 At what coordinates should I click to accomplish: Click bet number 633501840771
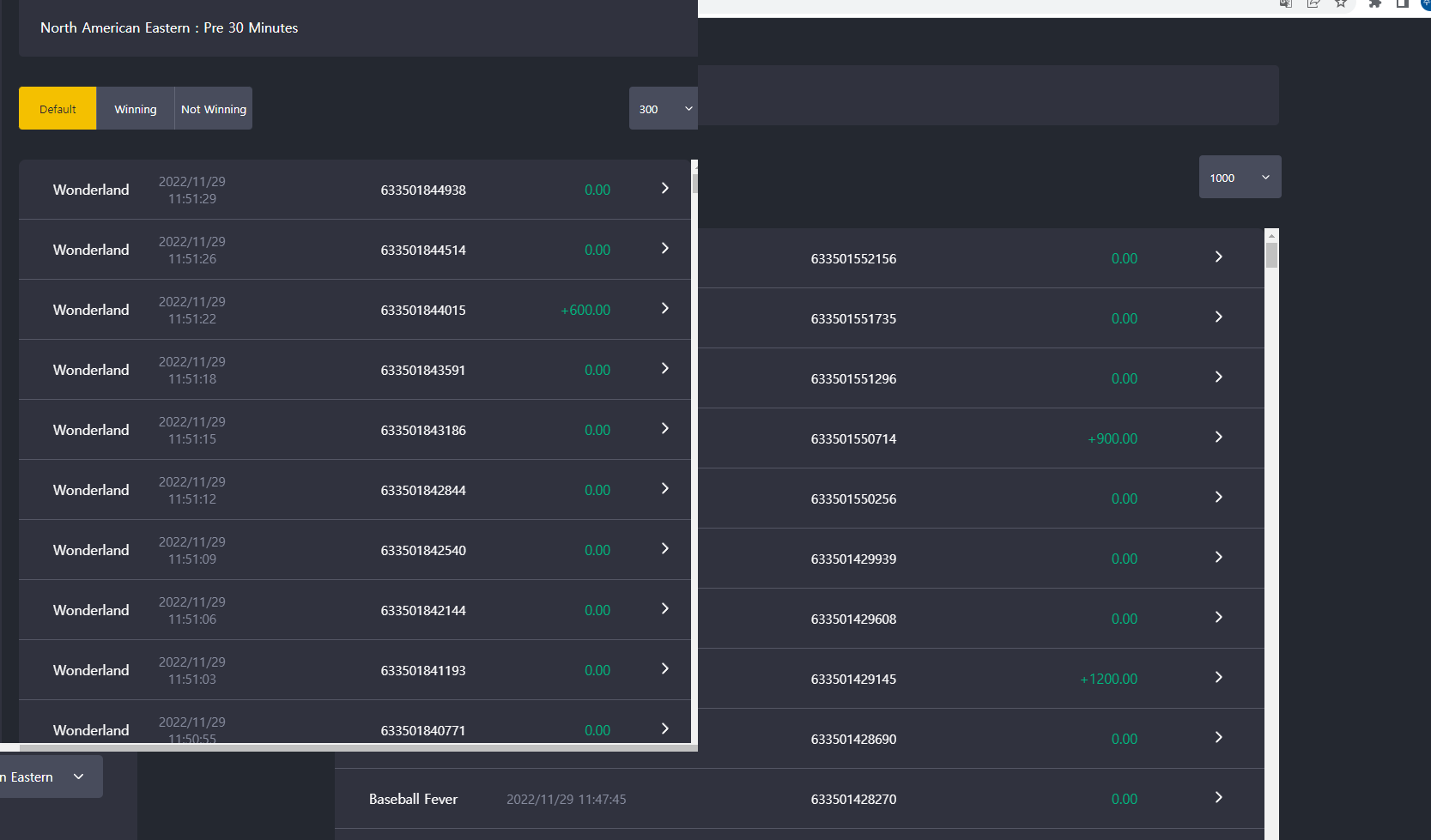pyautogui.click(x=423, y=730)
